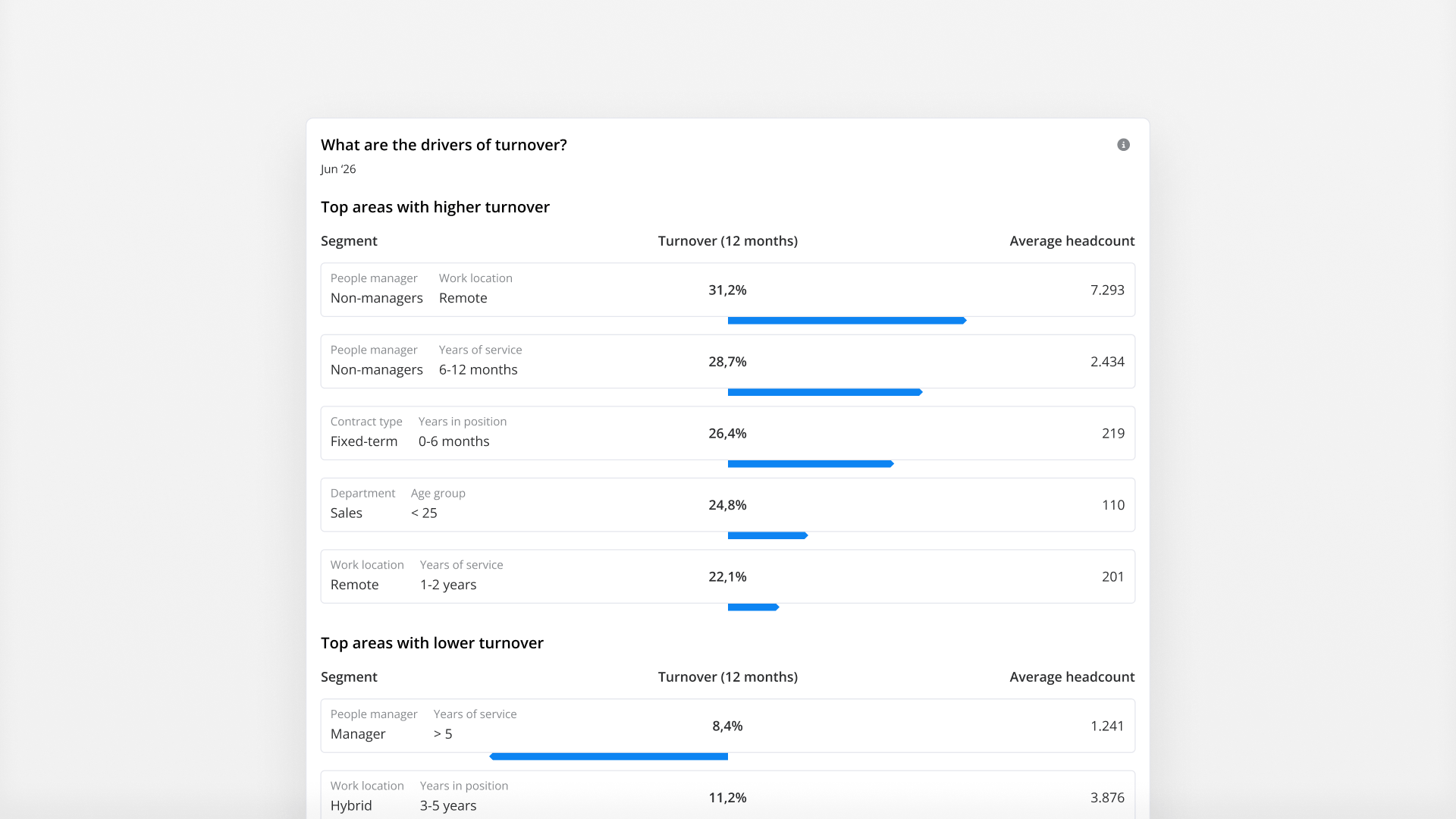Click Turnover (12 months) header in higher turnover table

tap(728, 241)
